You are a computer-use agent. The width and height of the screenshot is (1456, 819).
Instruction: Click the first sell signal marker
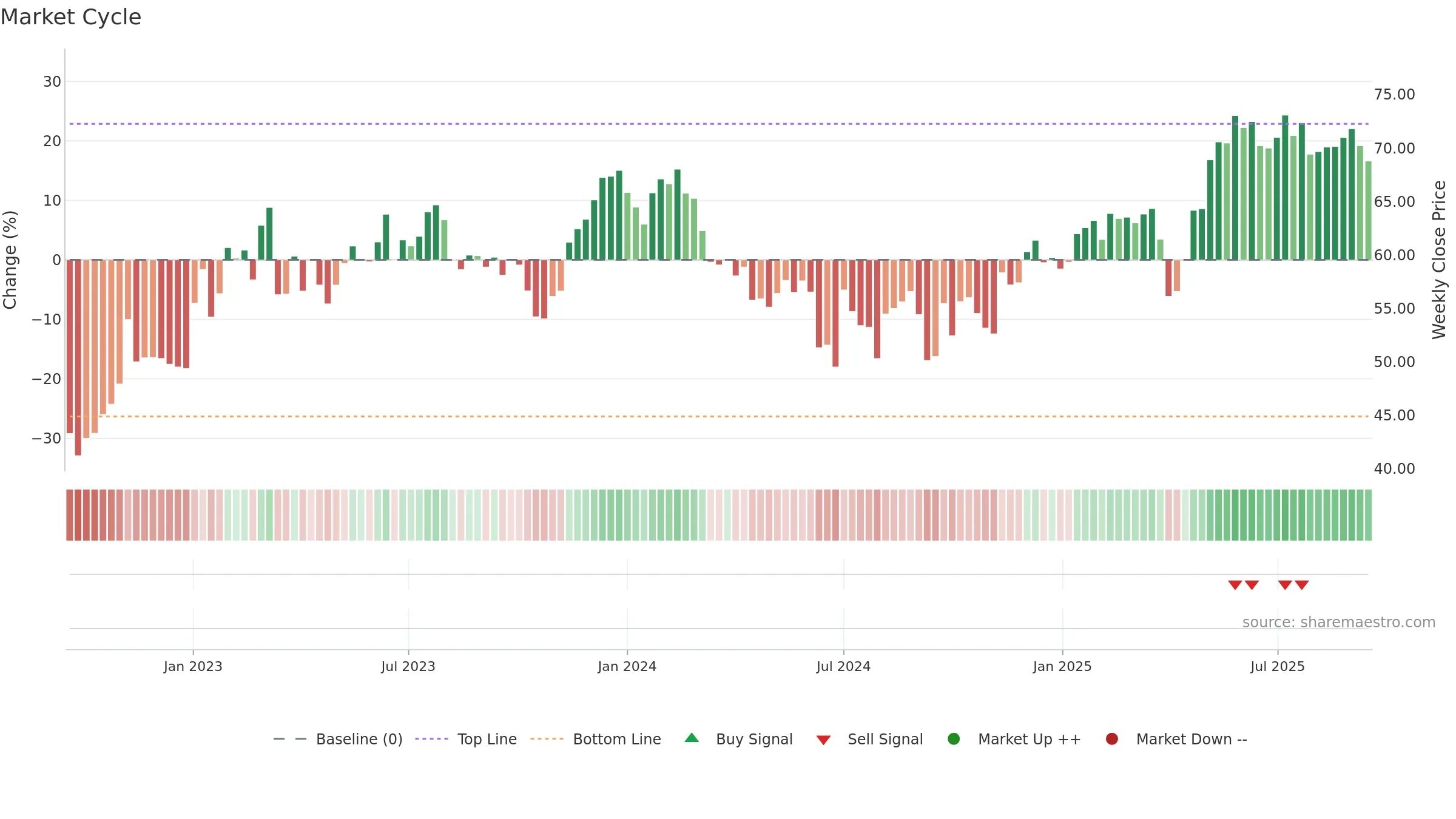1235,585
